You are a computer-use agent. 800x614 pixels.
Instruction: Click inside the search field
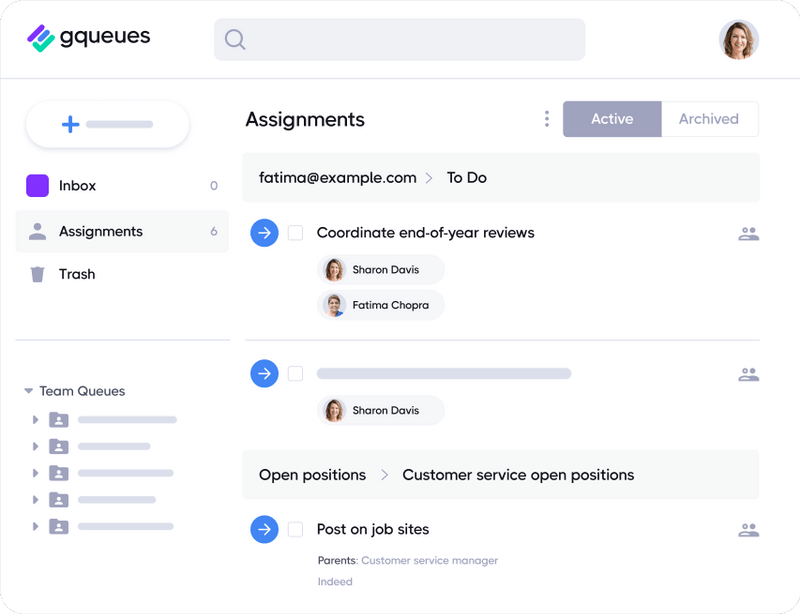point(398,39)
